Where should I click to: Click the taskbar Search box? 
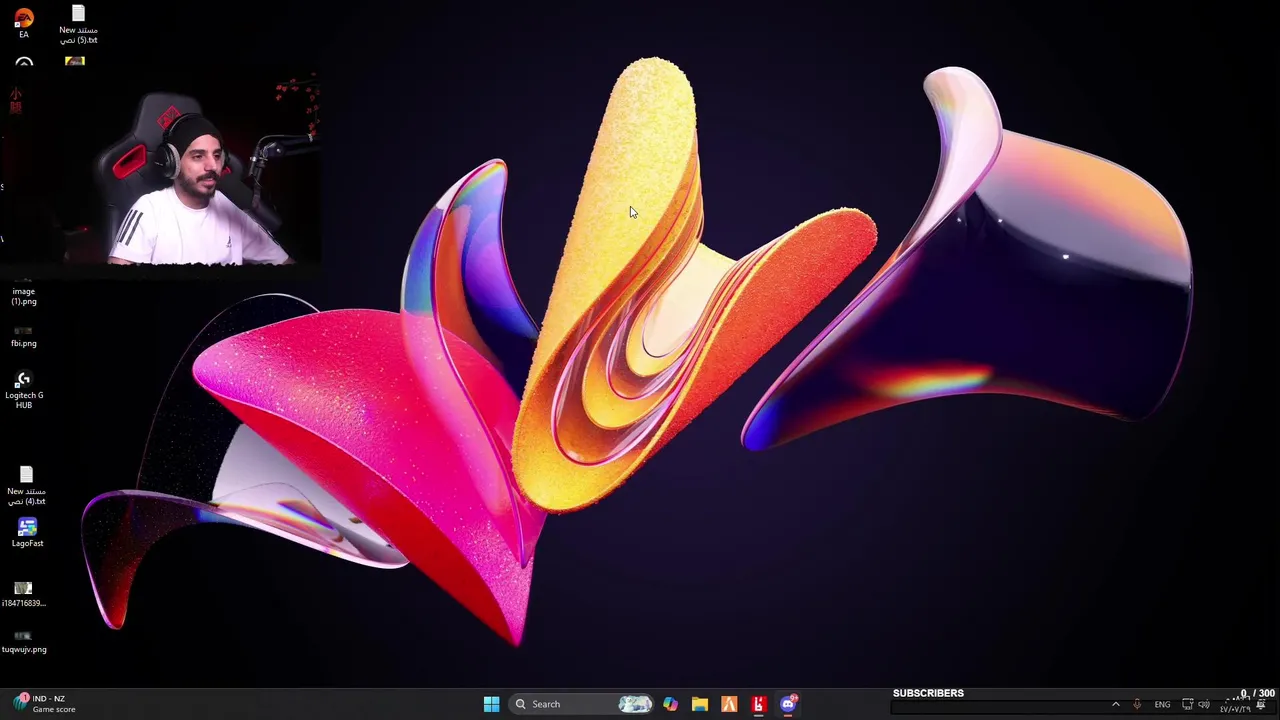[580, 704]
